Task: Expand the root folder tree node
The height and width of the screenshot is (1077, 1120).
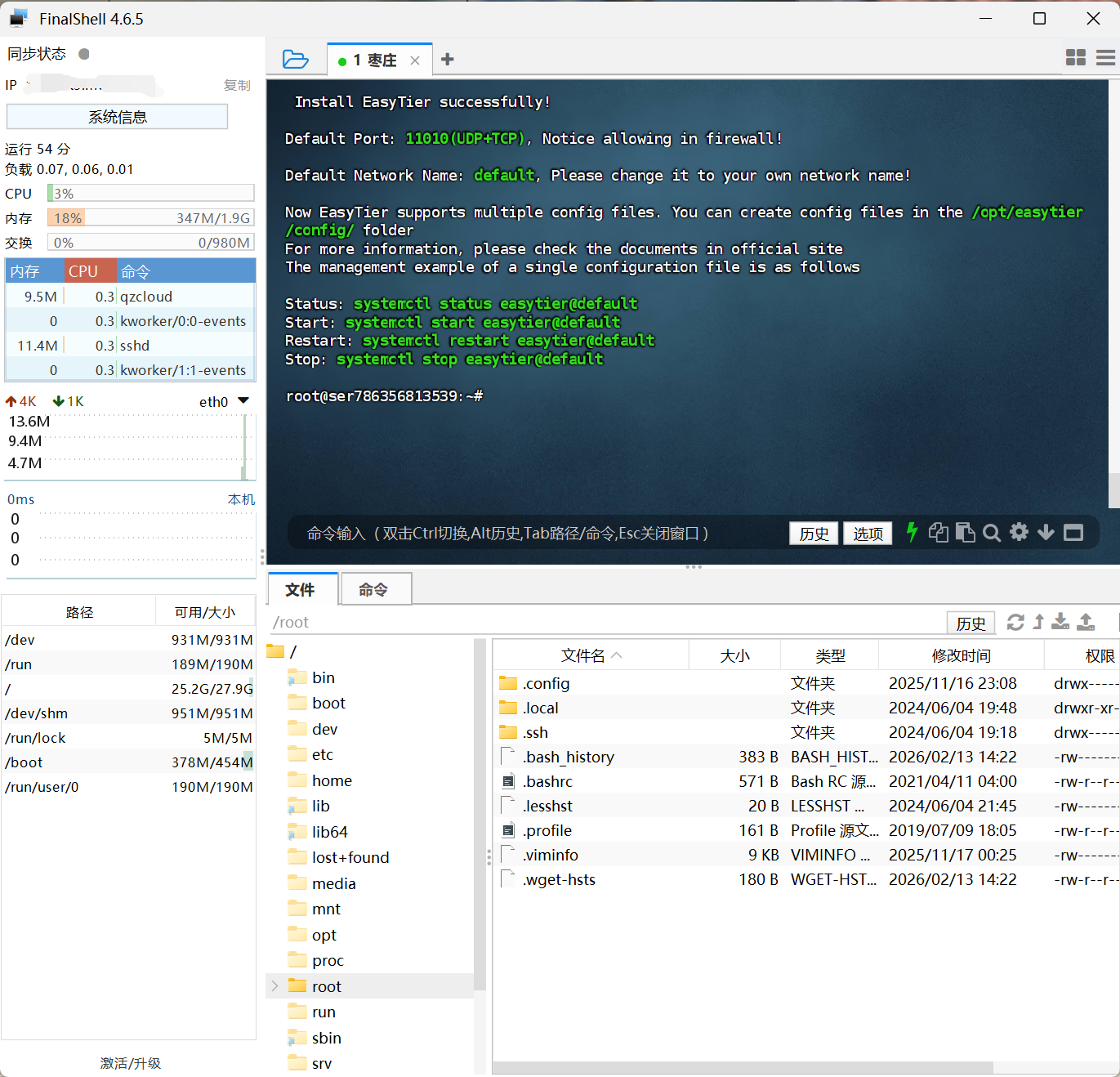Action: click(275, 986)
